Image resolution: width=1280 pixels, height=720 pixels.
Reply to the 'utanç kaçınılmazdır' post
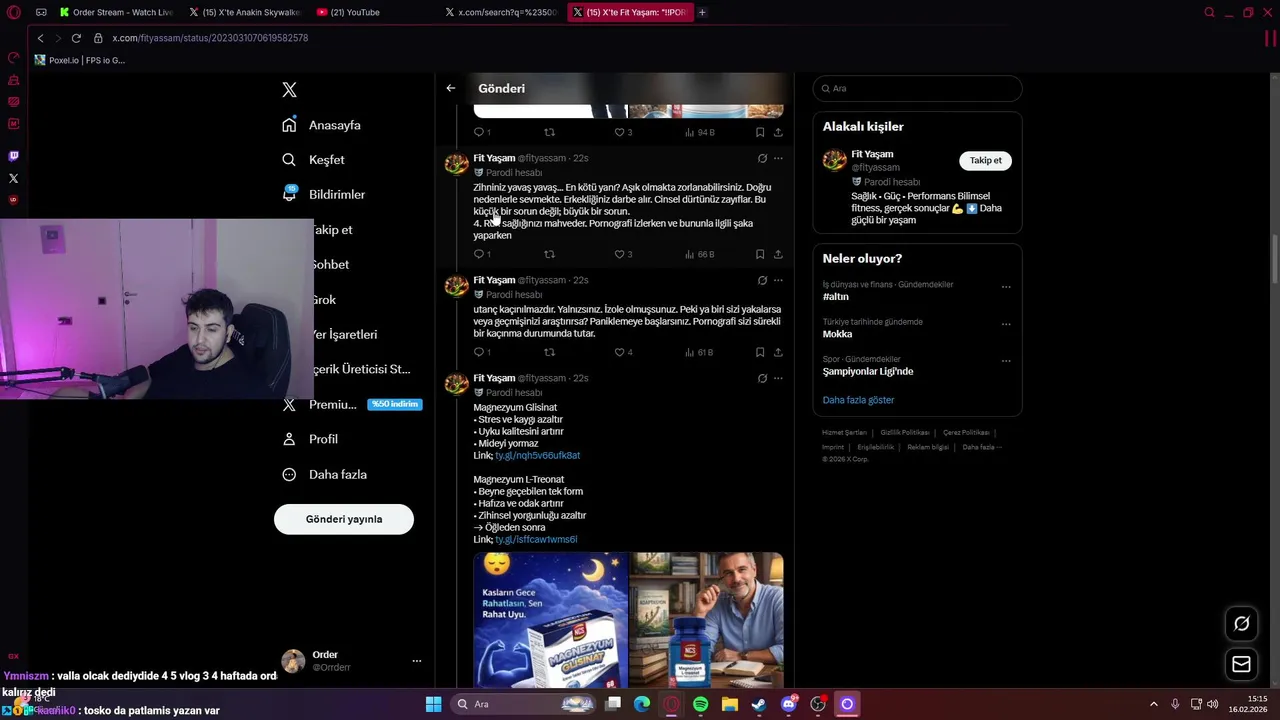481,352
